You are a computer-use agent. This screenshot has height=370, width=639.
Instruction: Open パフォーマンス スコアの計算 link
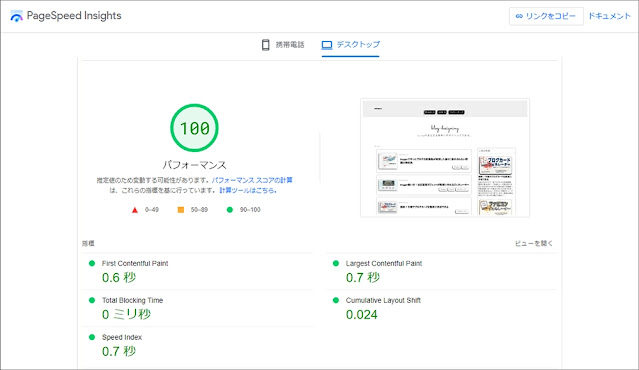pyautogui.click(x=252, y=180)
